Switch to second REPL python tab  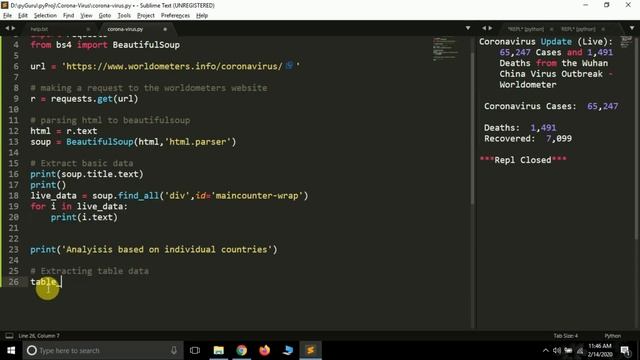[578, 29]
